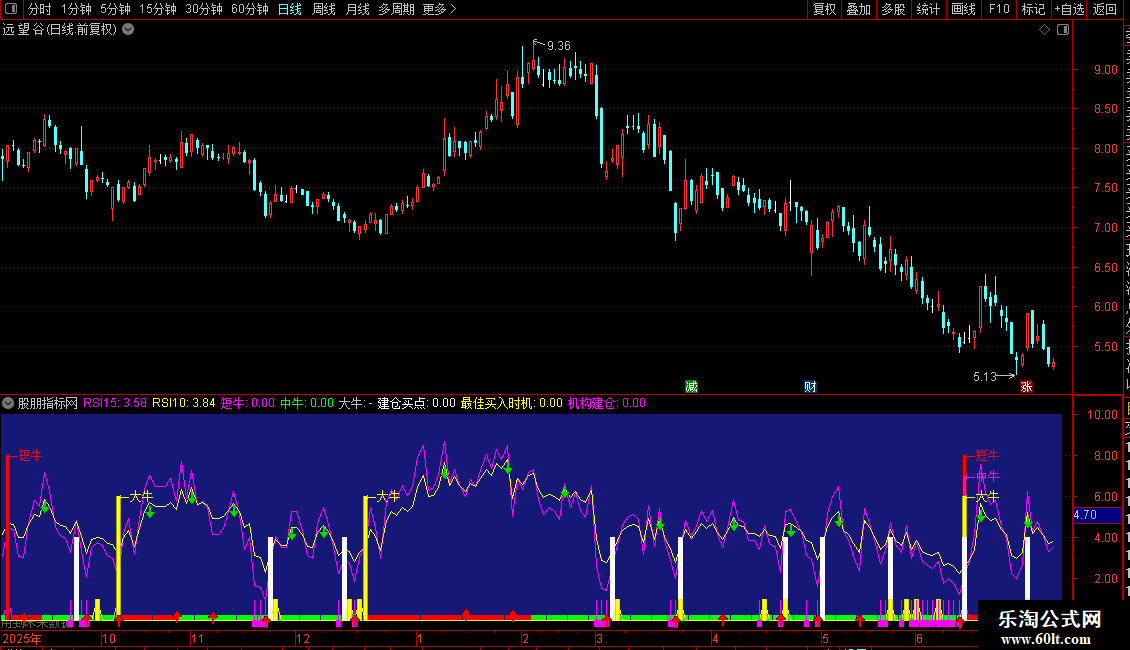Click the RSI10: 3.84 indicator value
The image size is (1130, 650).
coord(184,403)
